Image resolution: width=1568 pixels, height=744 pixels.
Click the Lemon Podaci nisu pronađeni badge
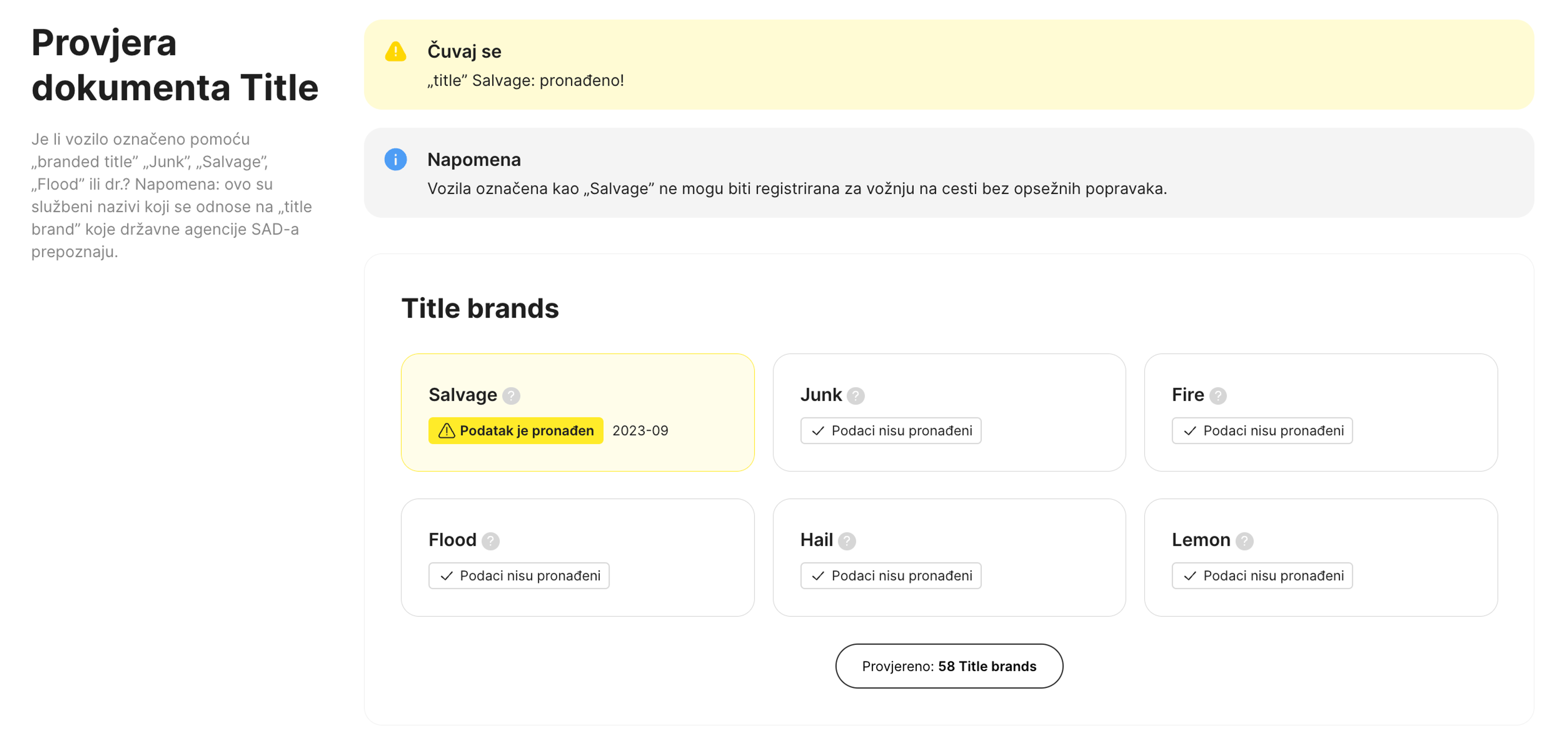coord(1262,575)
